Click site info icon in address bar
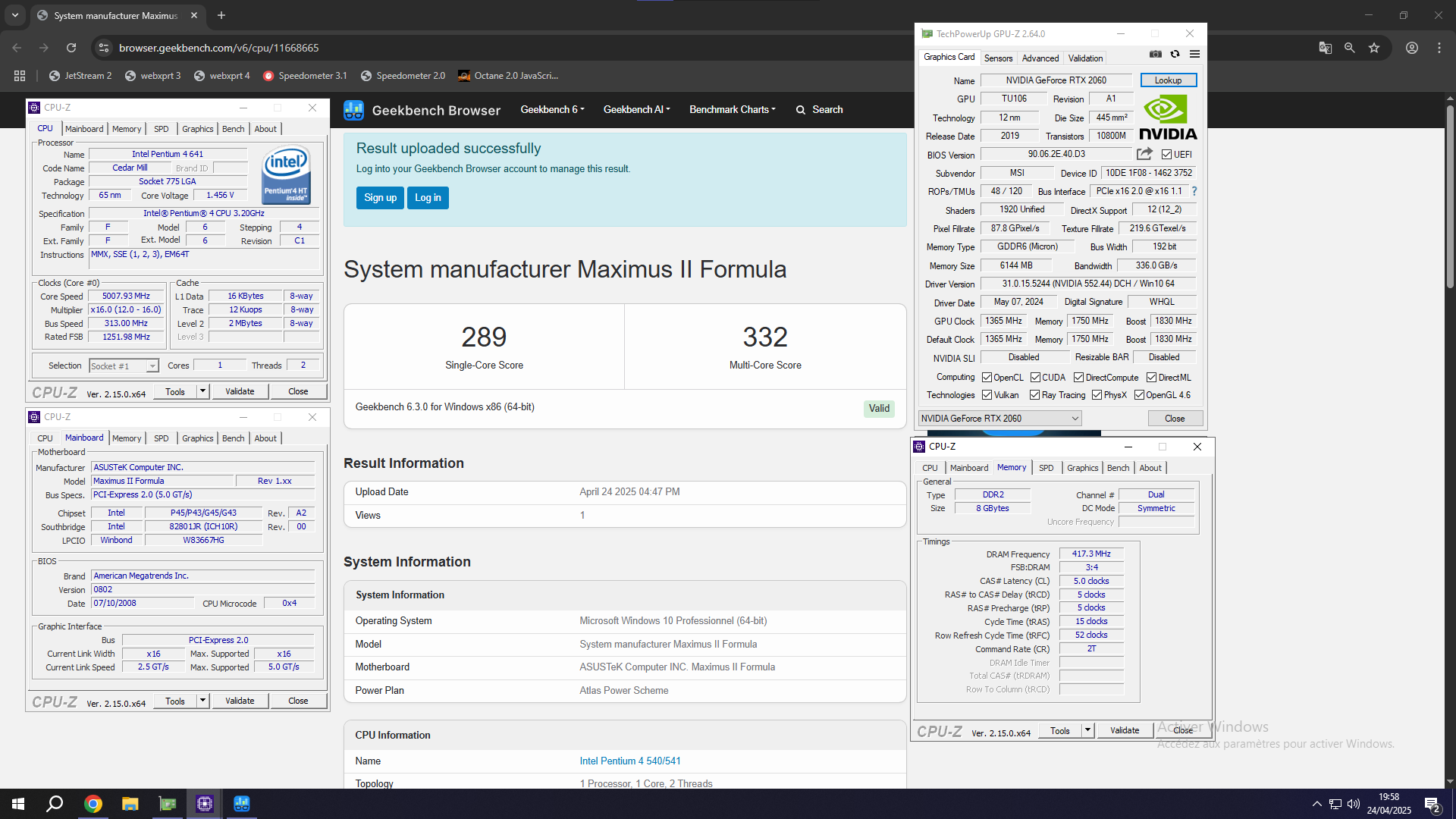 tap(104, 48)
